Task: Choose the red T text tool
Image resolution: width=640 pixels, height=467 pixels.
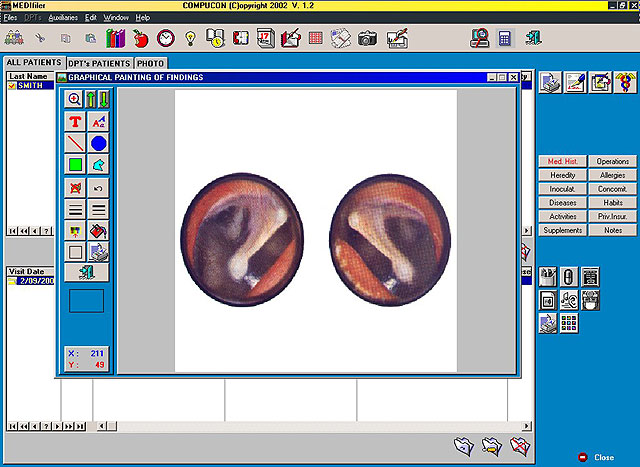Action: point(75,122)
